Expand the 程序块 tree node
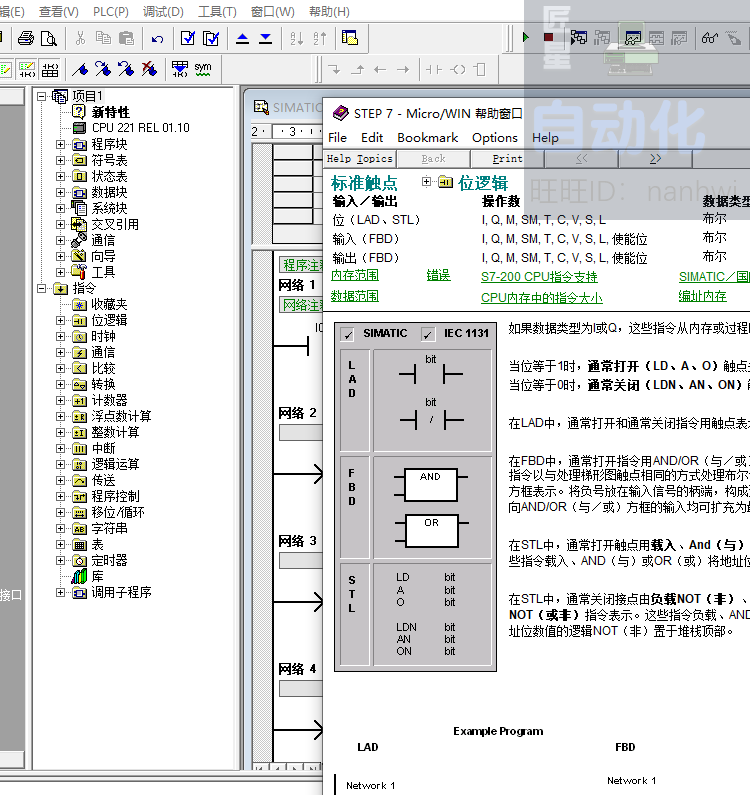Image resolution: width=750 pixels, height=795 pixels. (x=60, y=144)
